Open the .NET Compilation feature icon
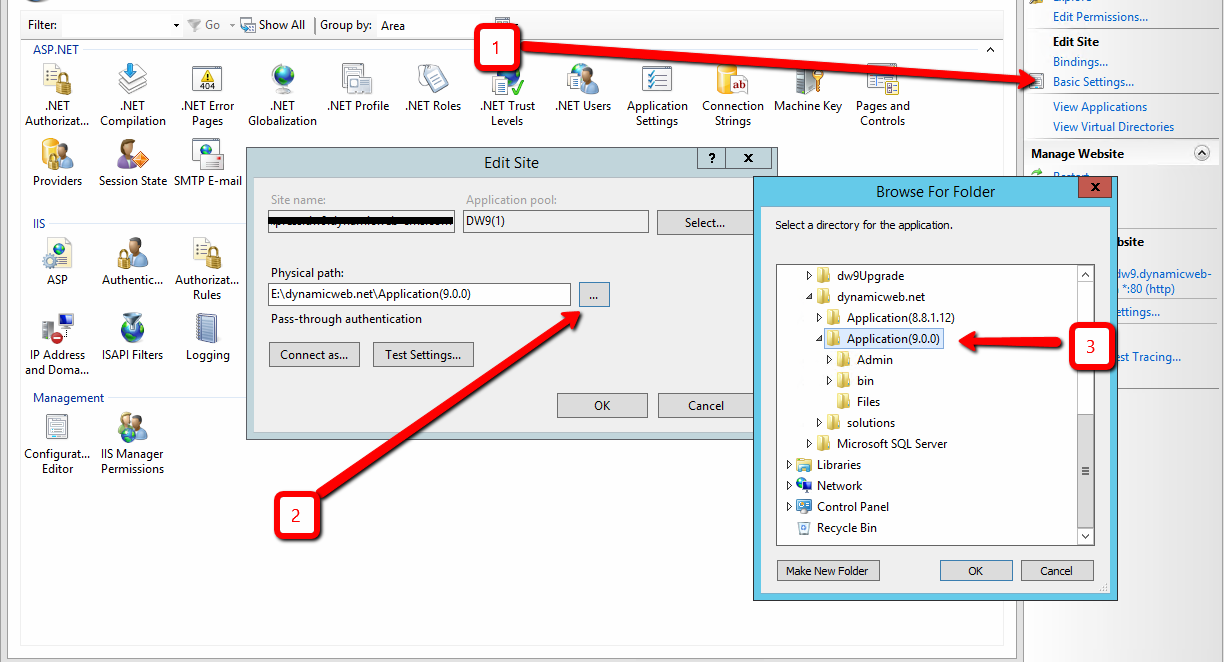Viewport: 1224px width, 662px height. tap(132, 95)
